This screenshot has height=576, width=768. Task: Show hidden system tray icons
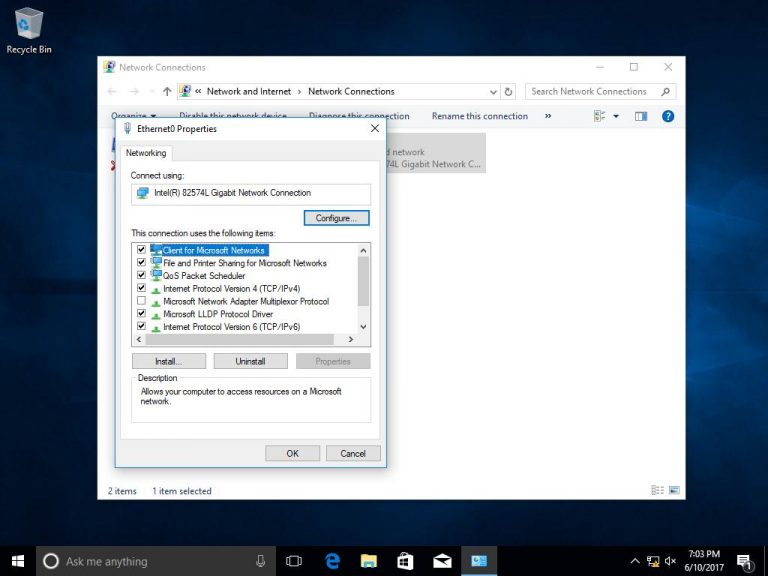click(635, 561)
